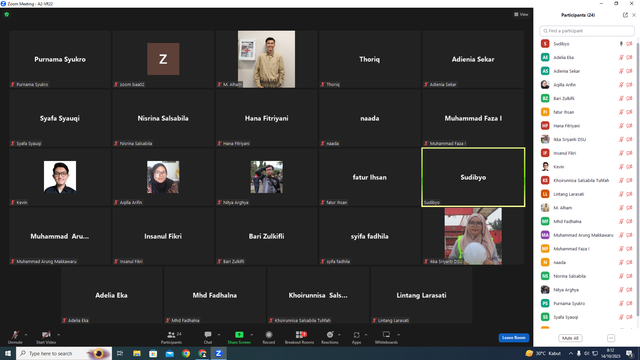Image resolution: width=640 pixels, height=360 pixels.
Task: Open Chrome from the taskbar
Action: (x=186, y=353)
